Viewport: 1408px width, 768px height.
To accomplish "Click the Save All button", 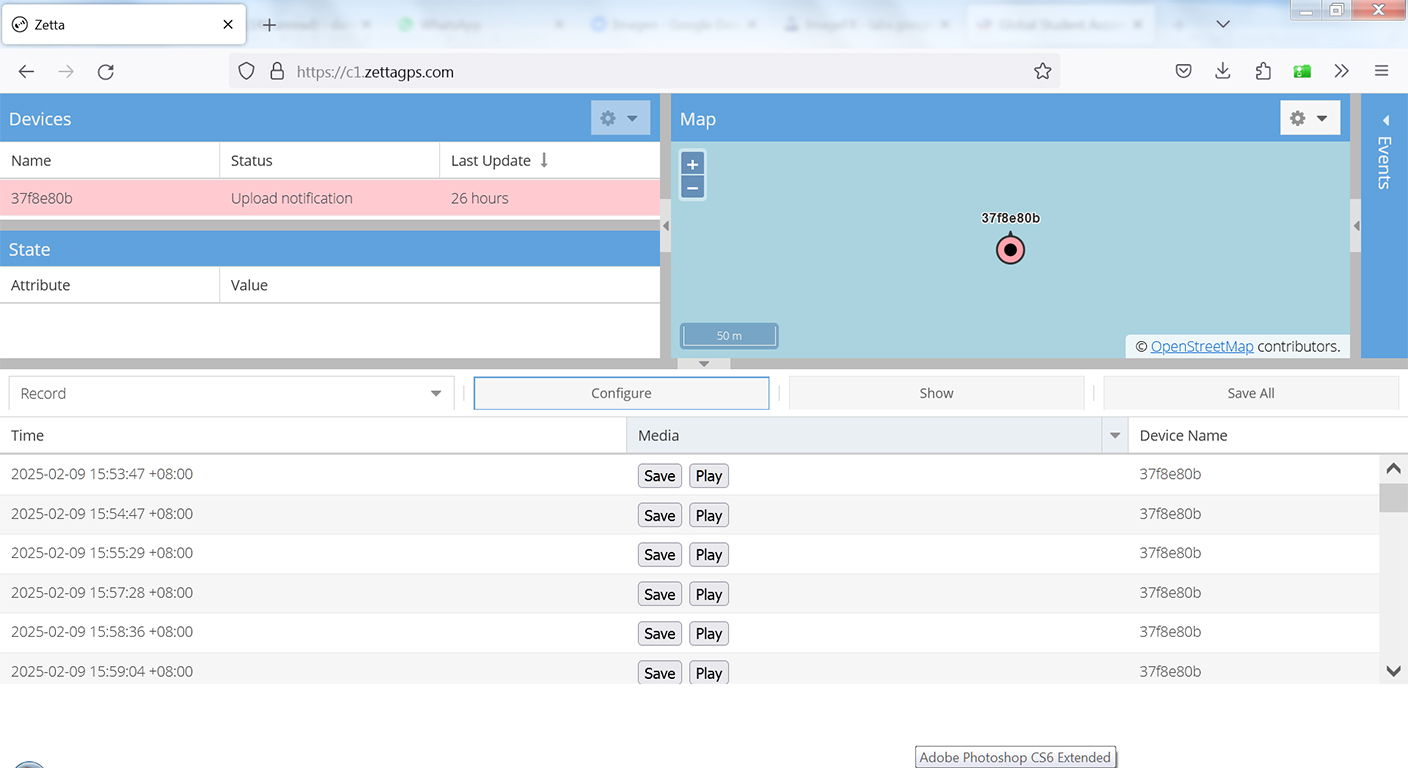I will [1250, 393].
